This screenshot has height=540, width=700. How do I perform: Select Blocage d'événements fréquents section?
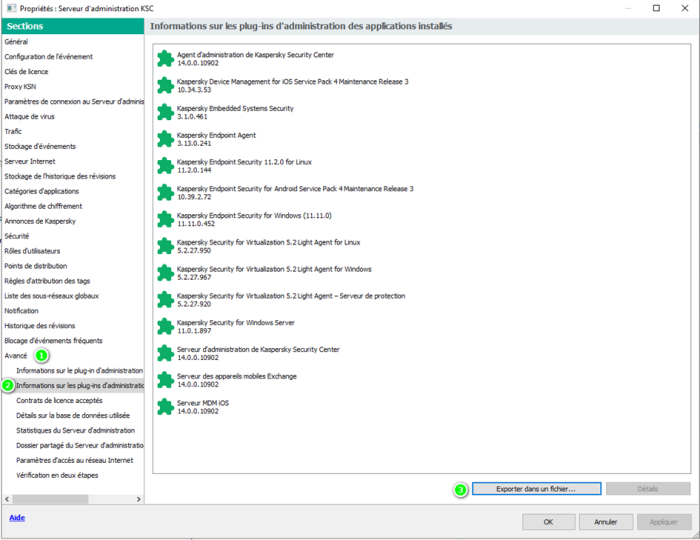[54, 341]
